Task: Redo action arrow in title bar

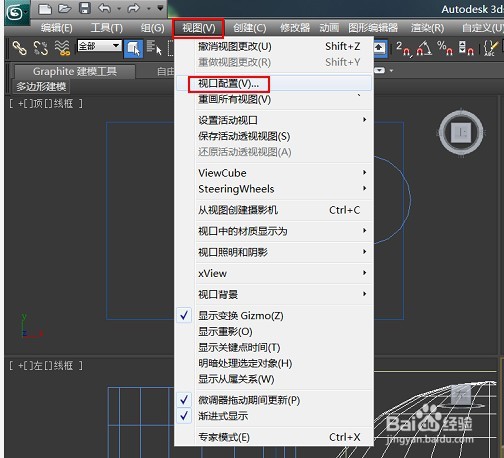Action: 133,8
